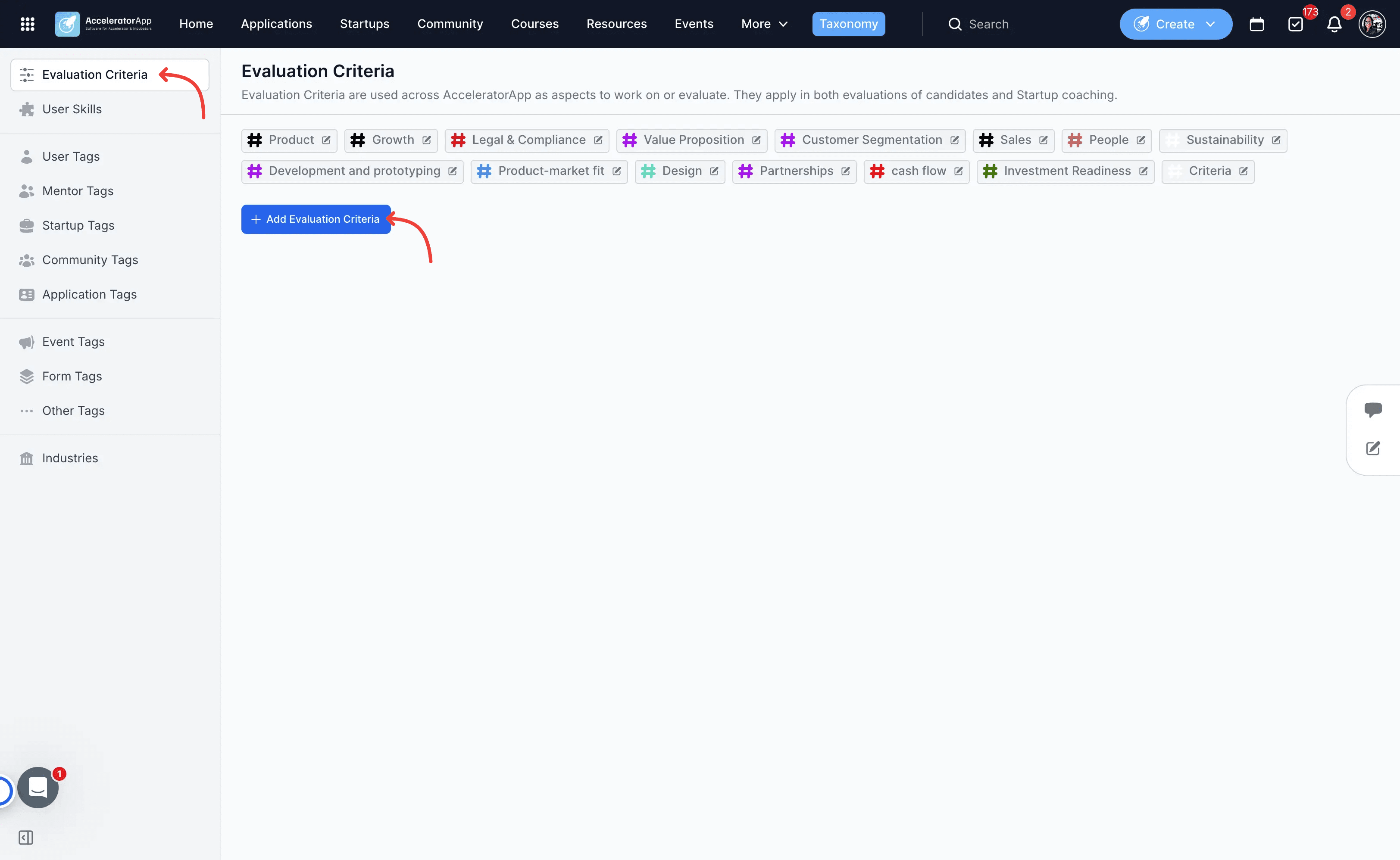Go to the Home tab
1400x860 pixels.
(196, 24)
